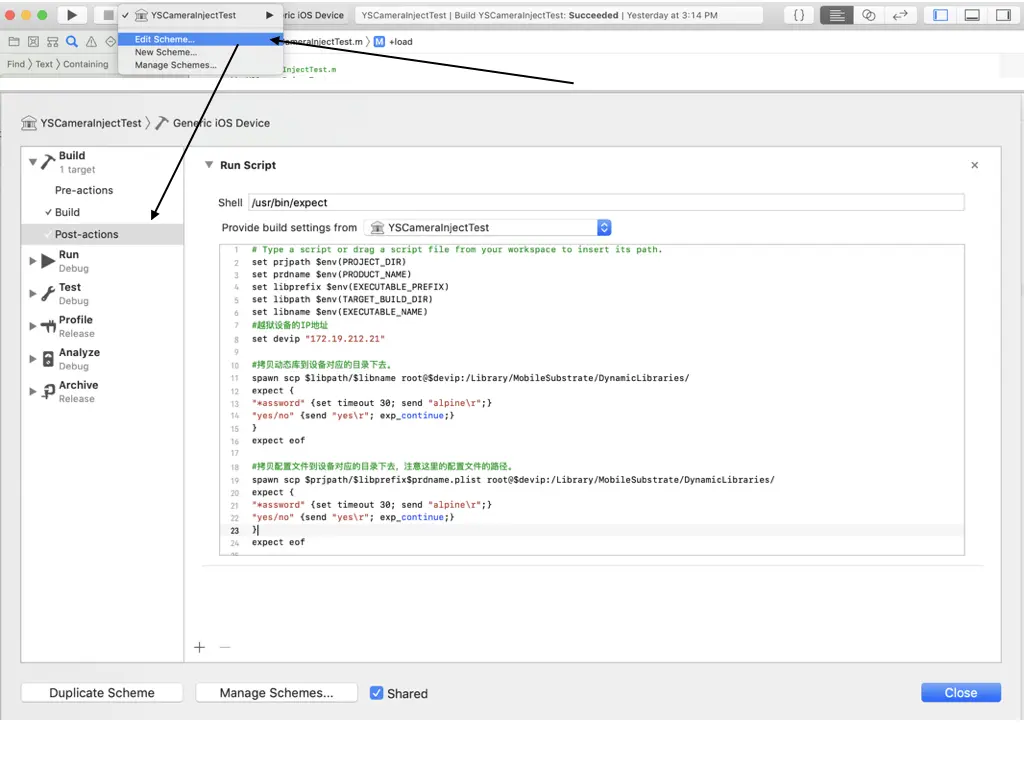Open the Symbol navigator icon
Screen dimensions: 1024x768
pos(53,42)
